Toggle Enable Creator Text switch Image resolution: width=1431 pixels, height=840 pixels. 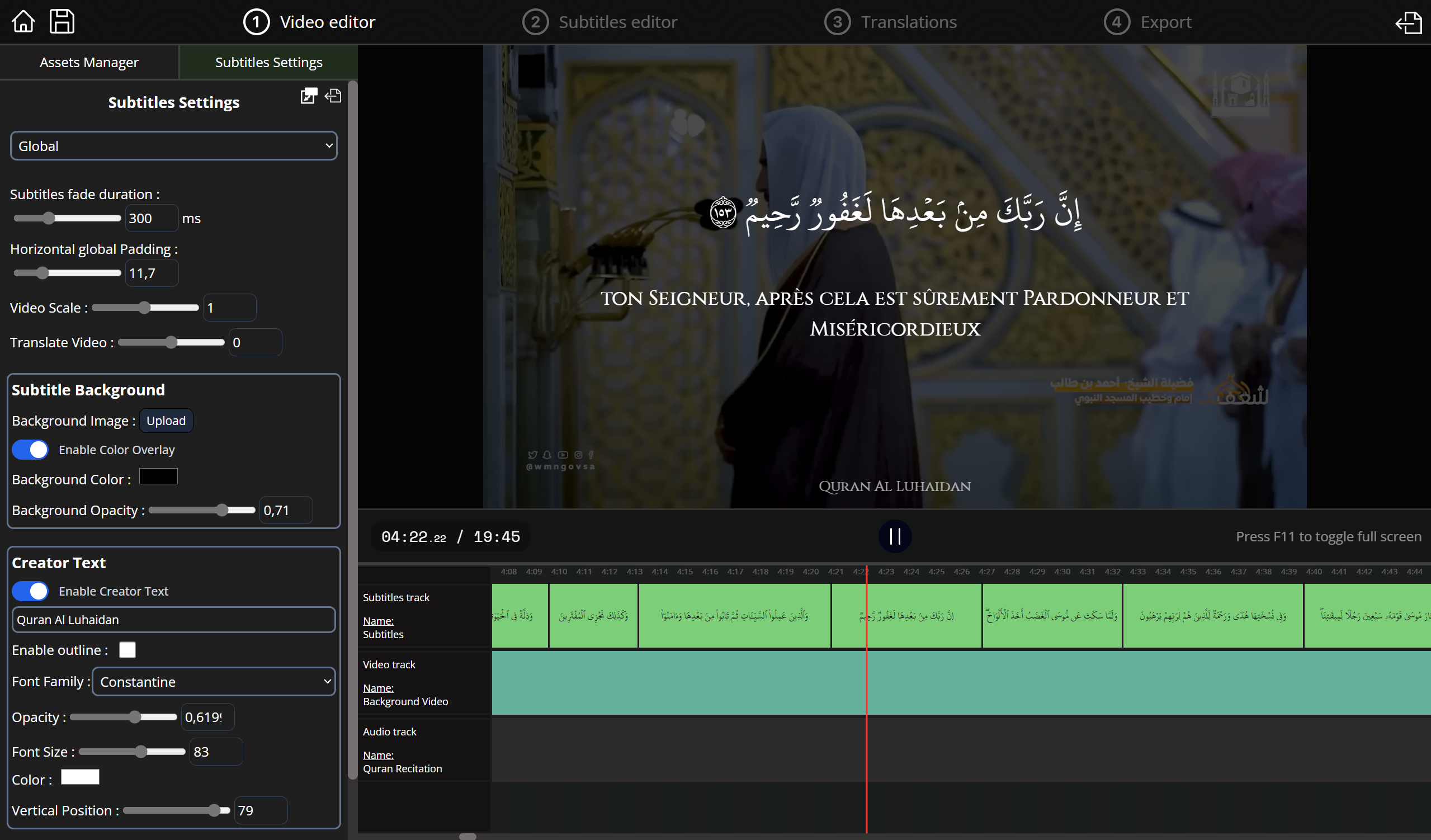[x=30, y=591]
